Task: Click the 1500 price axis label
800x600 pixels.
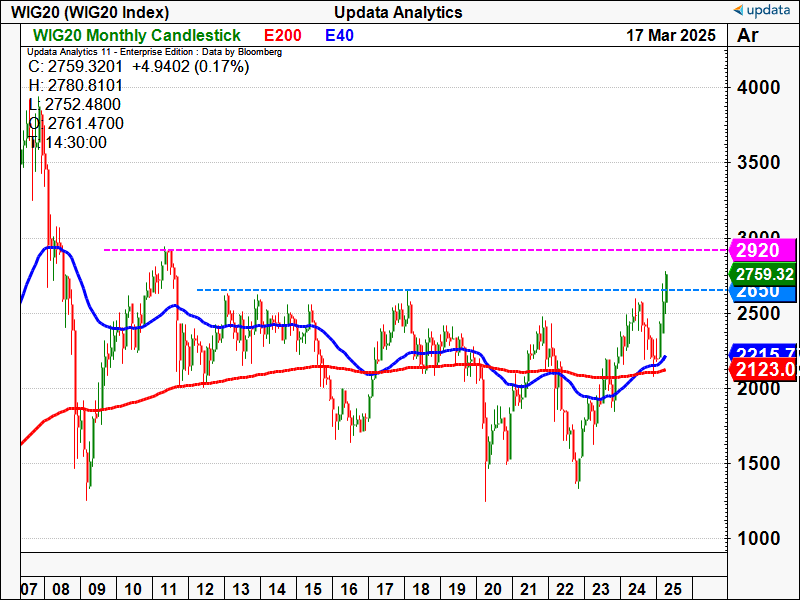Action: coord(759,464)
